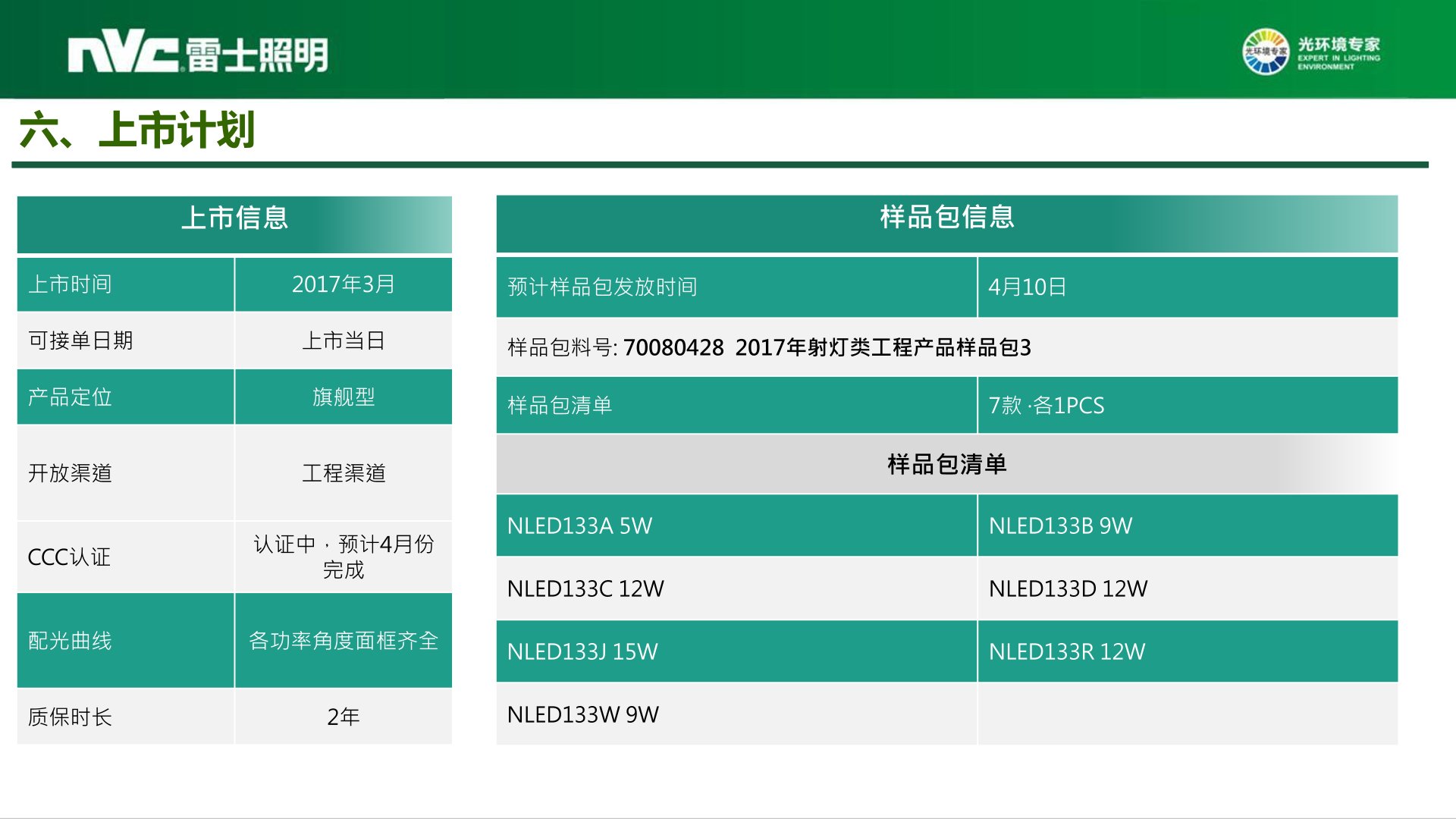Click the 各功率角度面框齐全 cell

click(x=343, y=641)
